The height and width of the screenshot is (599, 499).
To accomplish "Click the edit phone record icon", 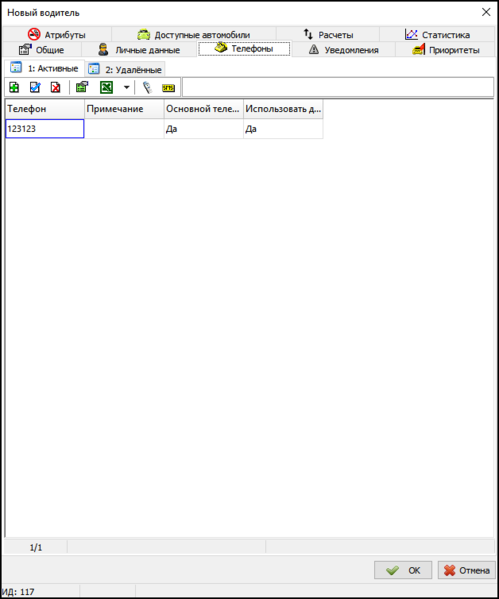I will 35,87.
